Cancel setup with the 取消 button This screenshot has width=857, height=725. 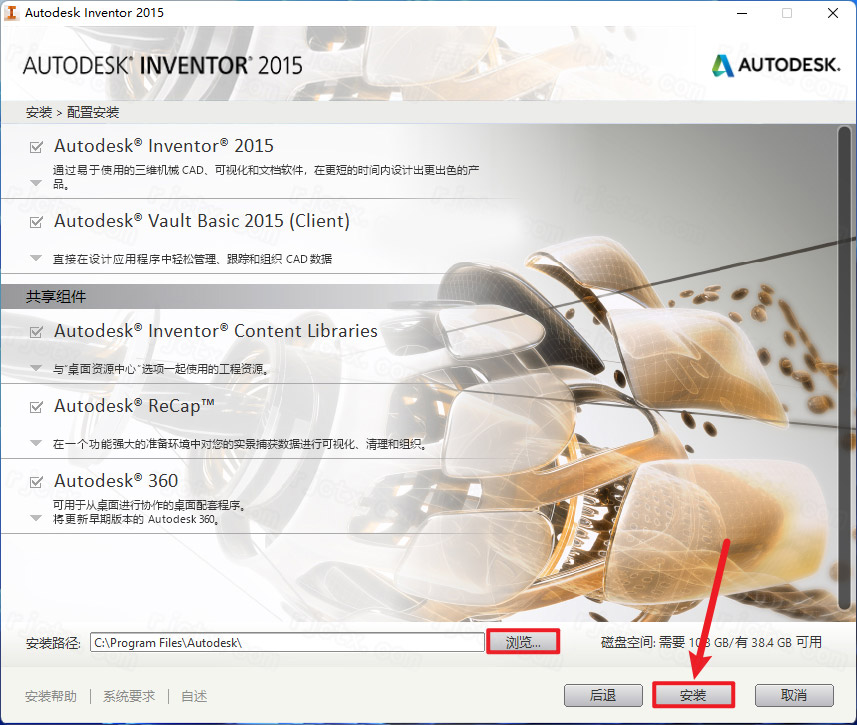[x=794, y=695]
